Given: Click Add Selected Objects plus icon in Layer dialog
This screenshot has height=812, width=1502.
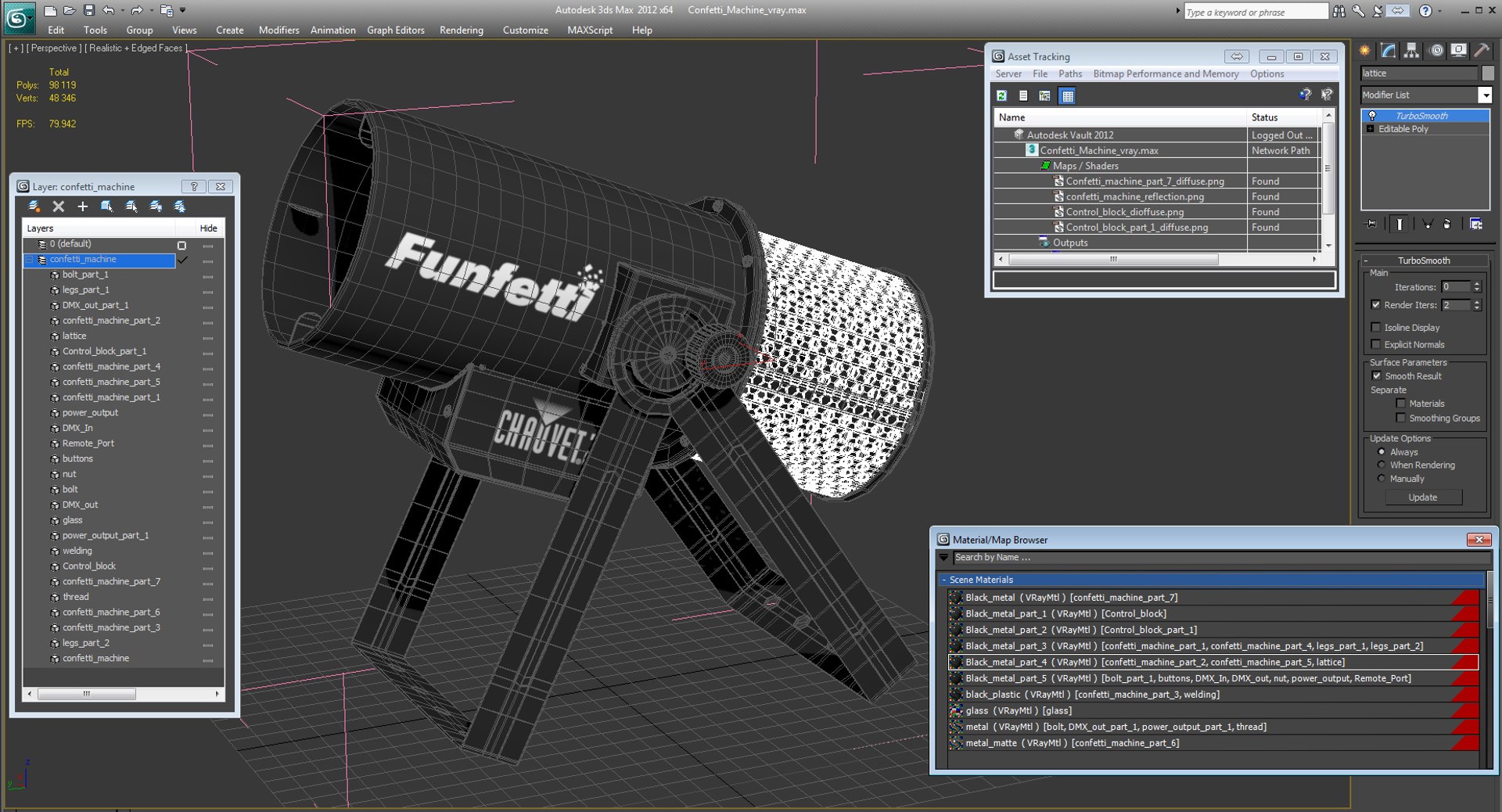Looking at the screenshot, I should (x=82, y=207).
